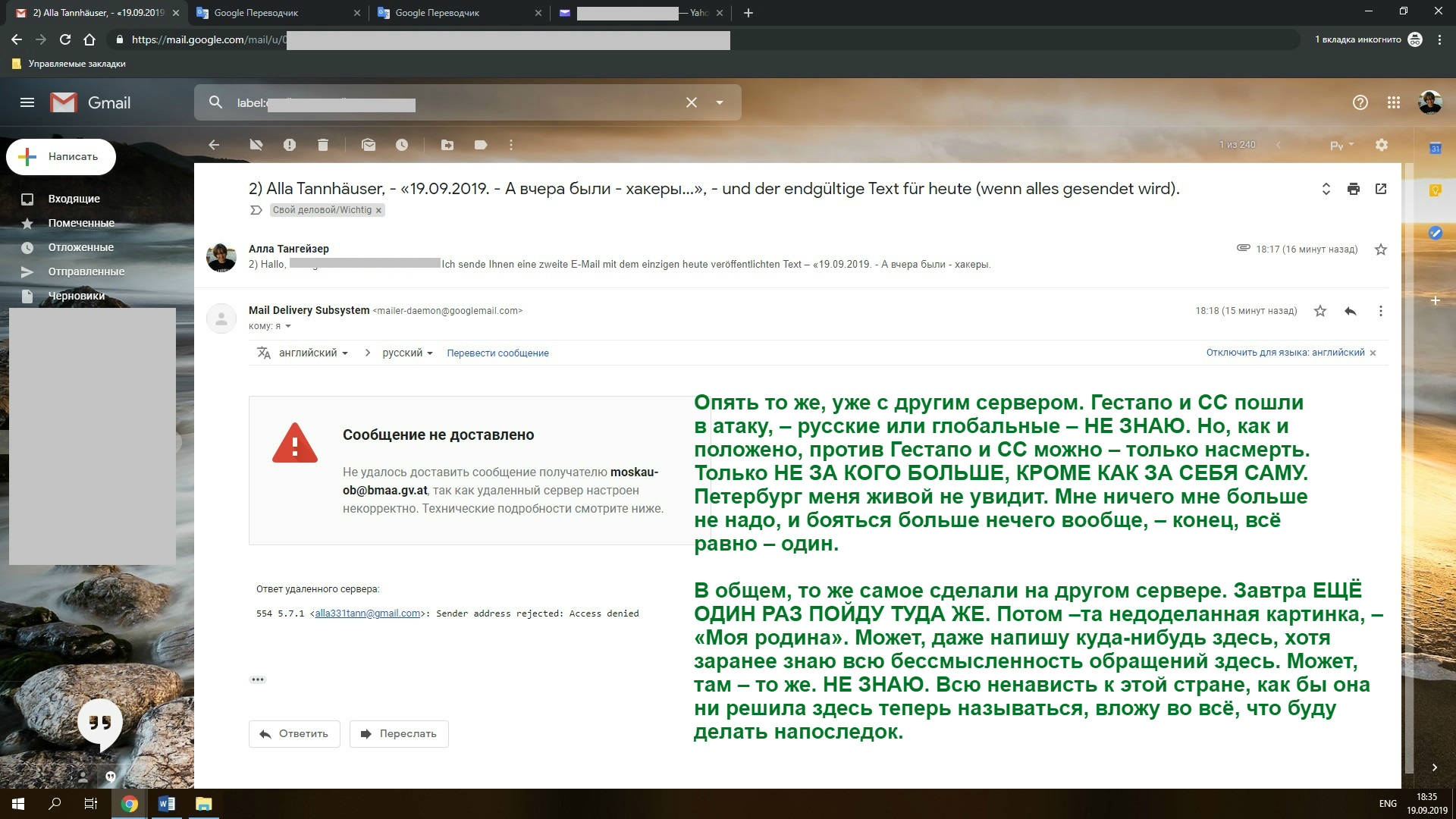The width and height of the screenshot is (1456, 819).
Task: Click the search magnifier icon
Action: point(215,102)
